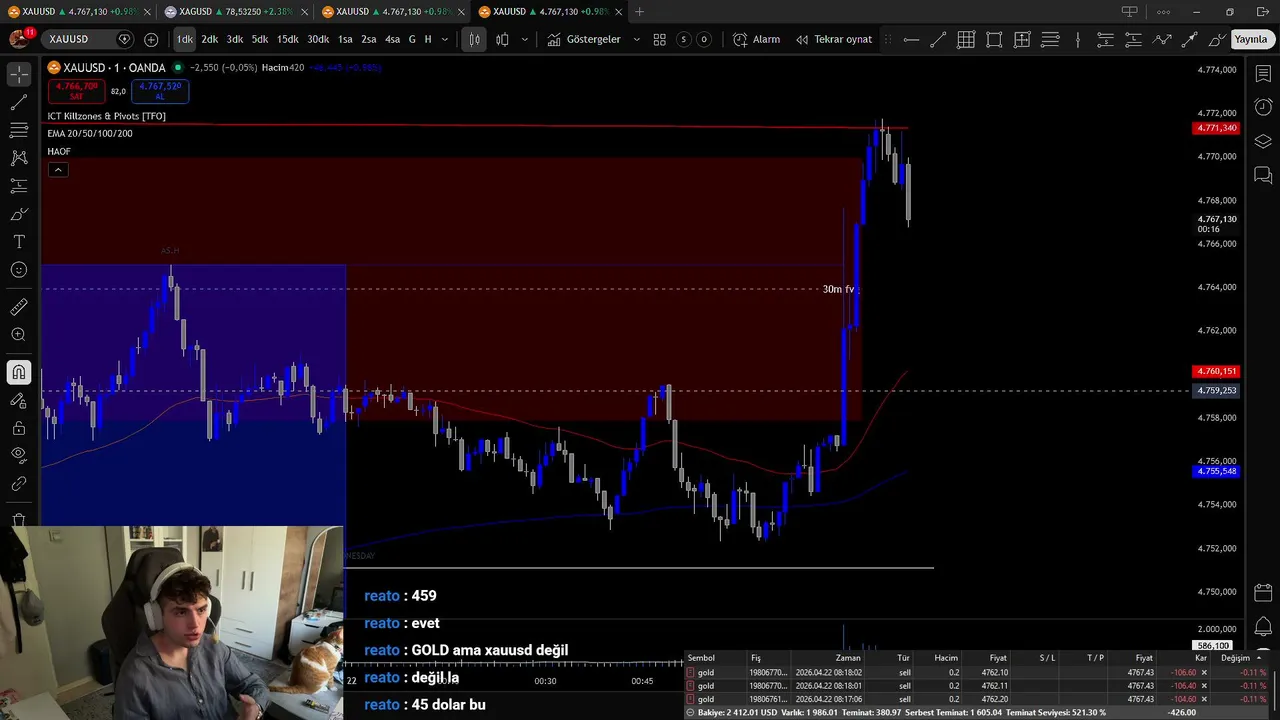Activate the zoom in tool
1280x720 pixels.
[x=19, y=335]
